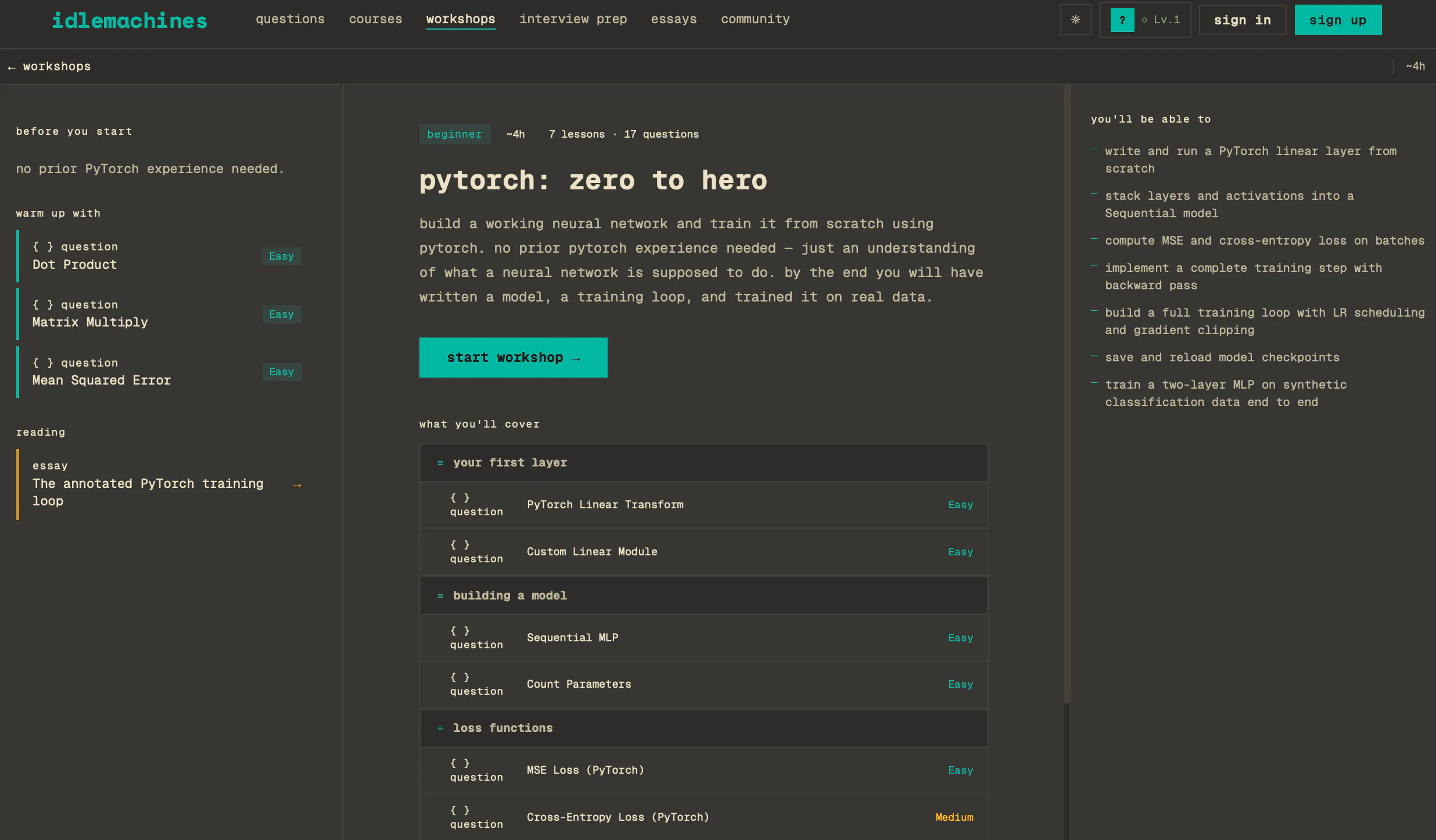Viewport: 1436px width, 840px height.
Task: Open the interview prep nav item
Action: [573, 19]
